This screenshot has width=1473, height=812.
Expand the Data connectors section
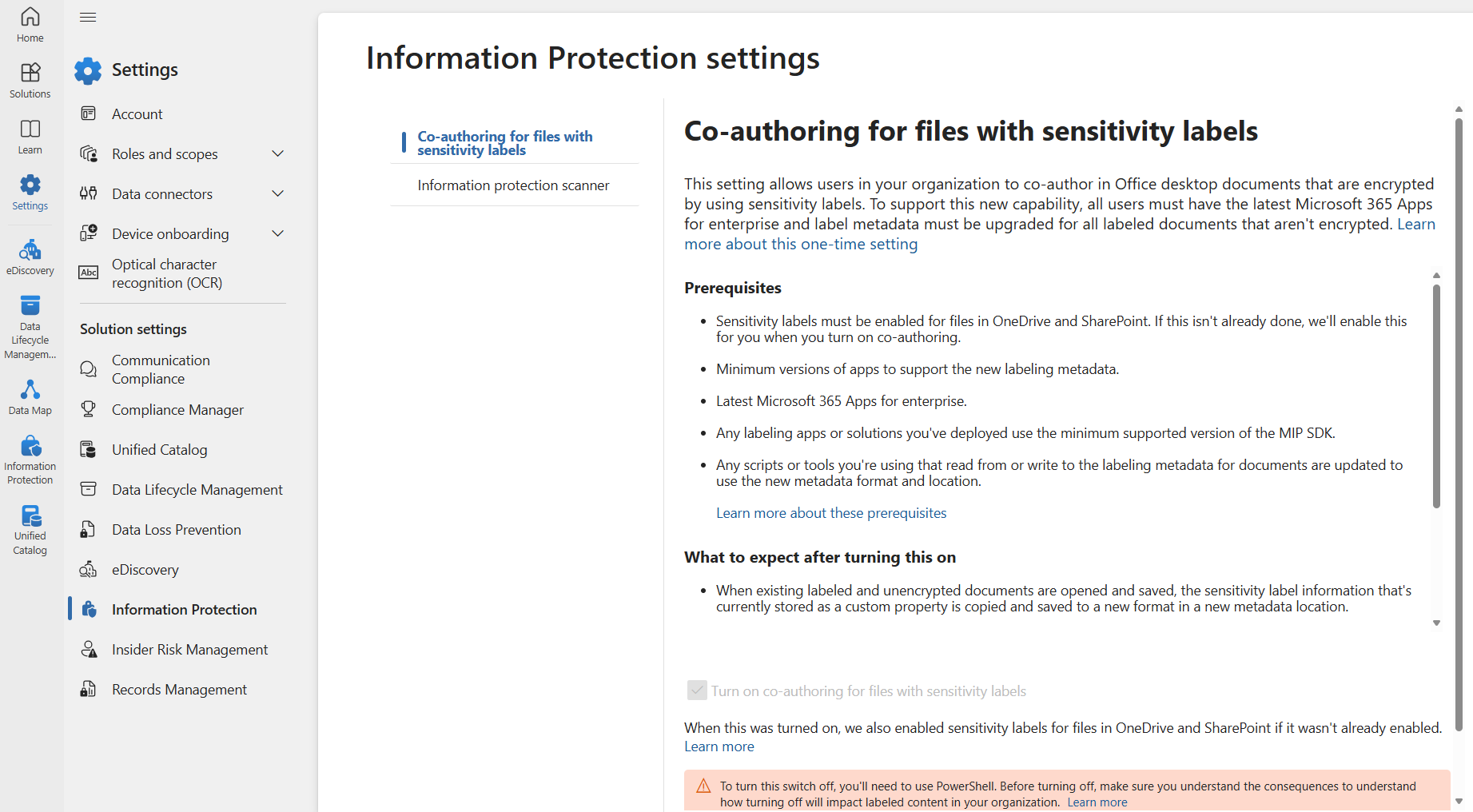point(277,193)
